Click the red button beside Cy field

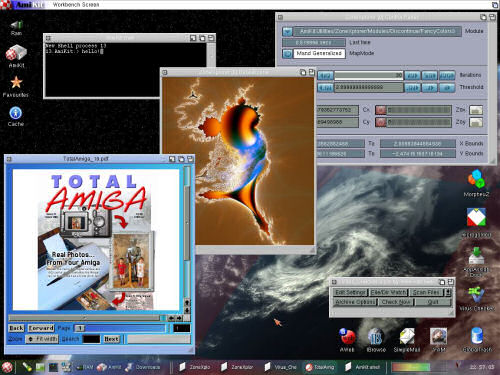click(381, 122)
